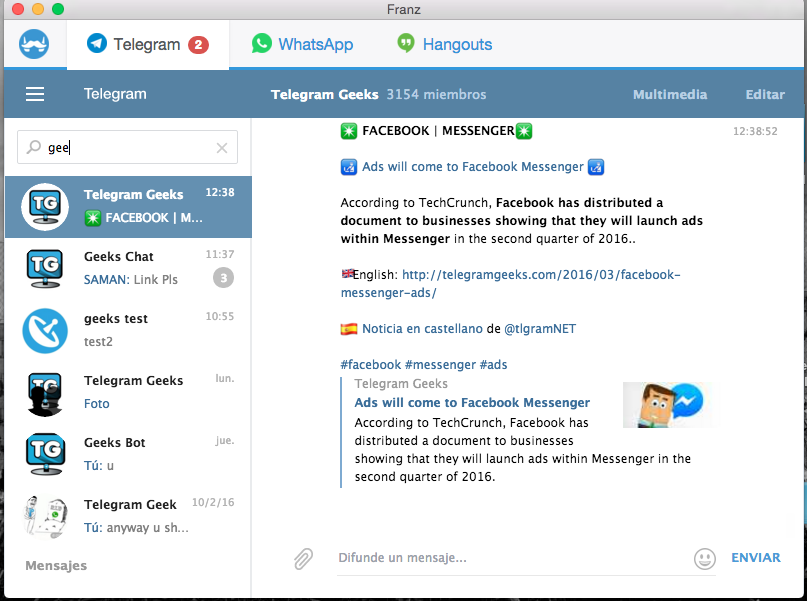
Task: Open the geeks test conversation
Action: point(128,330)
